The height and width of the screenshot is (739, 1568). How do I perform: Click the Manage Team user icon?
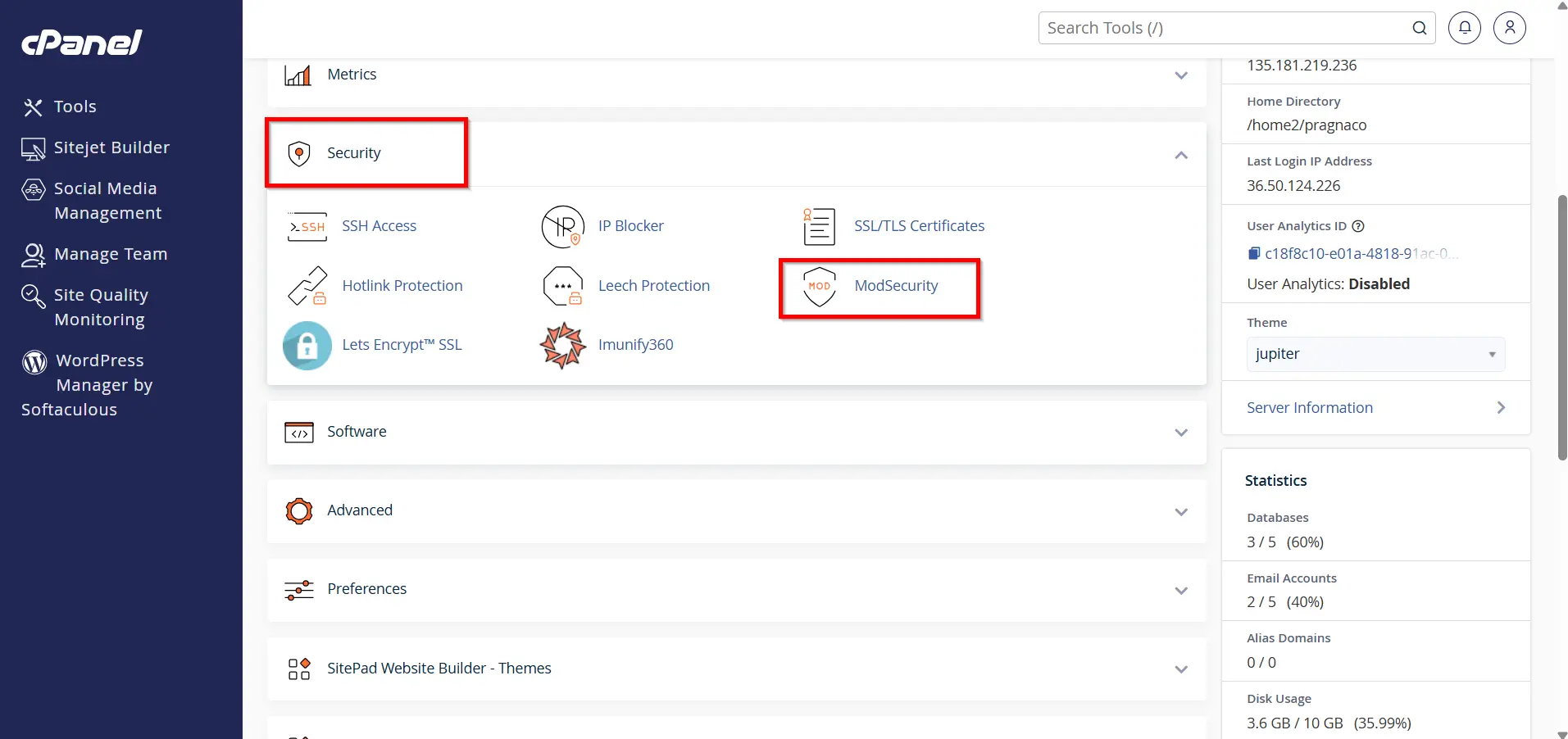(33, 255)
